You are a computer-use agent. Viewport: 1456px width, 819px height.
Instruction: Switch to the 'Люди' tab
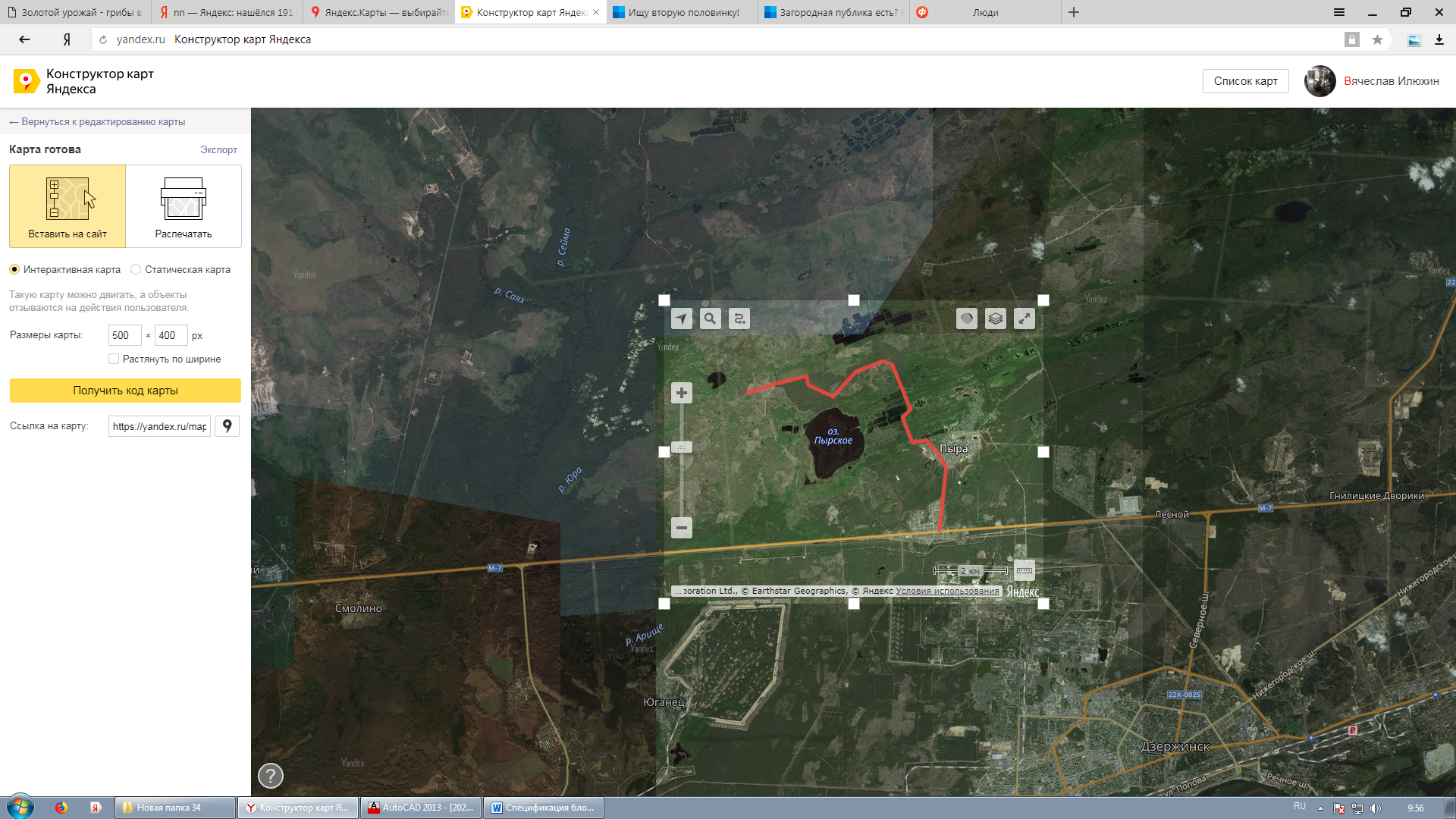[x=986, y=12]
